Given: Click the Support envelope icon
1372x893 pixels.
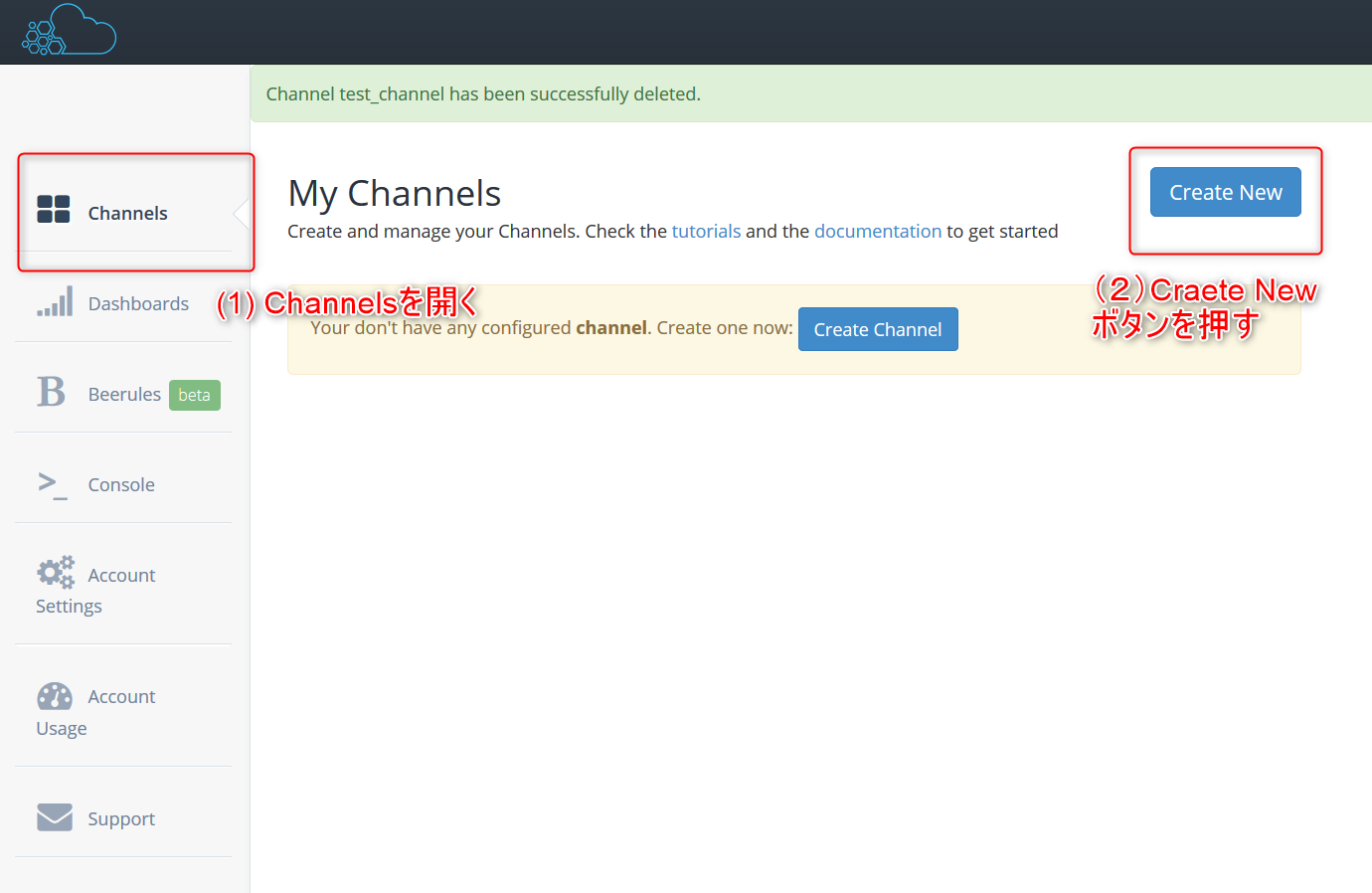Looking at the screenshot, I should click(55, 817).
